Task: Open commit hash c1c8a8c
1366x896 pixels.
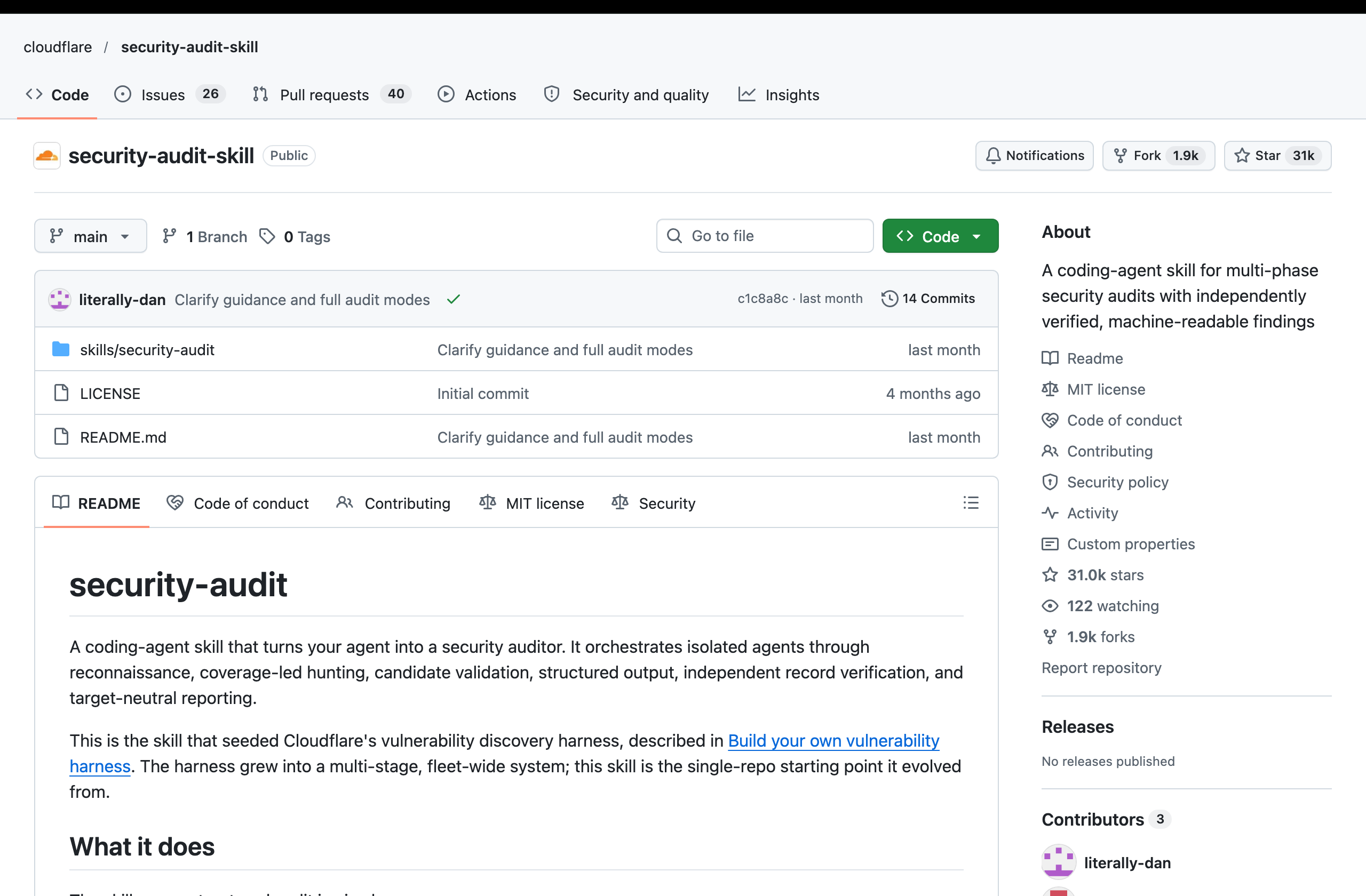Action: (x=763, y=298)
